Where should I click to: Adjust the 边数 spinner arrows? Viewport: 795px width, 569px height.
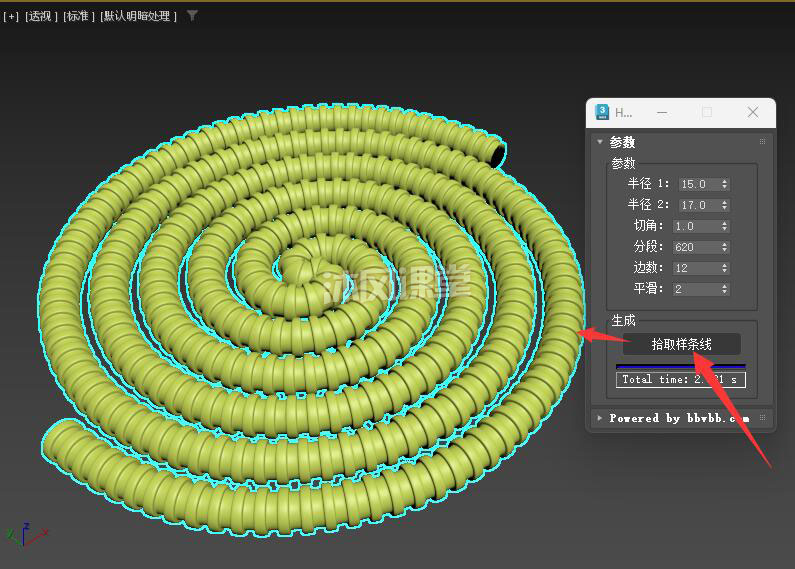[x=725, y=268]
